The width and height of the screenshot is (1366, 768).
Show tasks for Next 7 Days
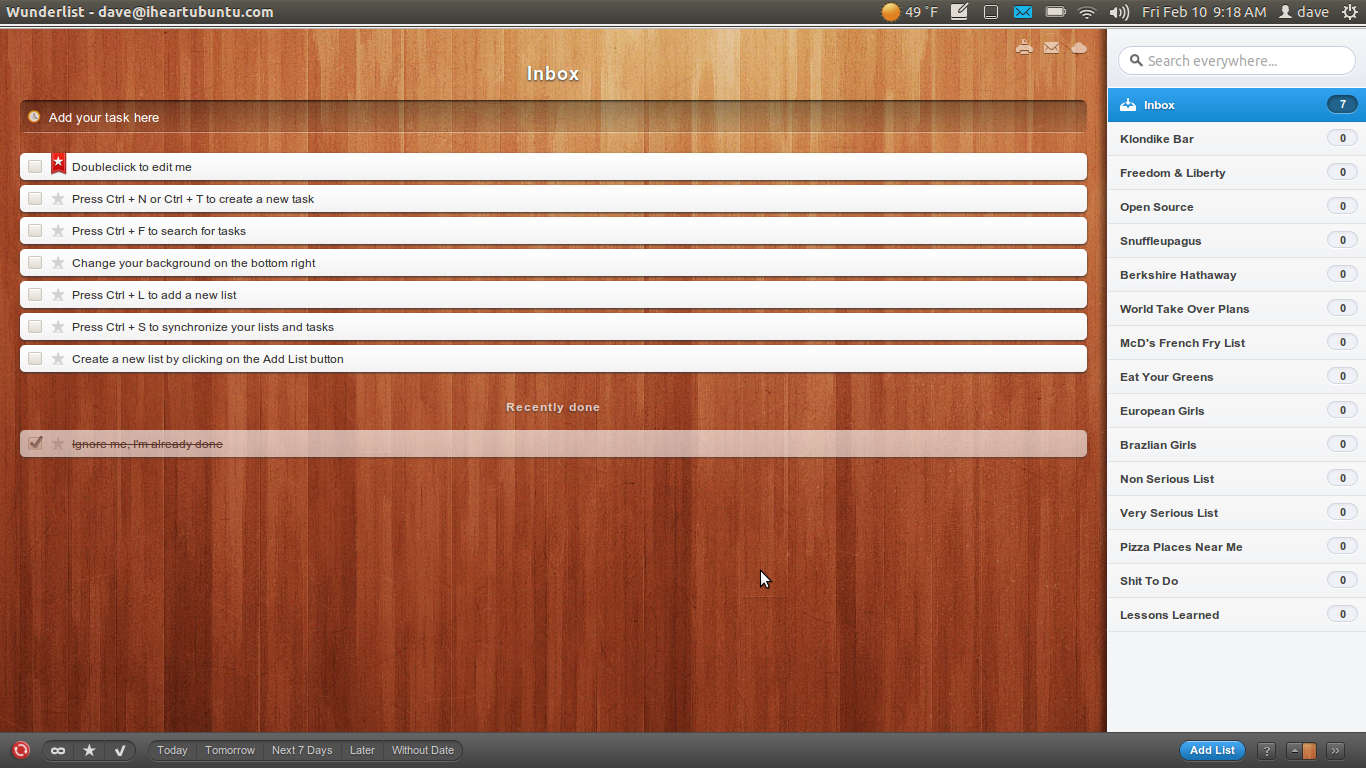pyautogui.click(x=302, y=750)
